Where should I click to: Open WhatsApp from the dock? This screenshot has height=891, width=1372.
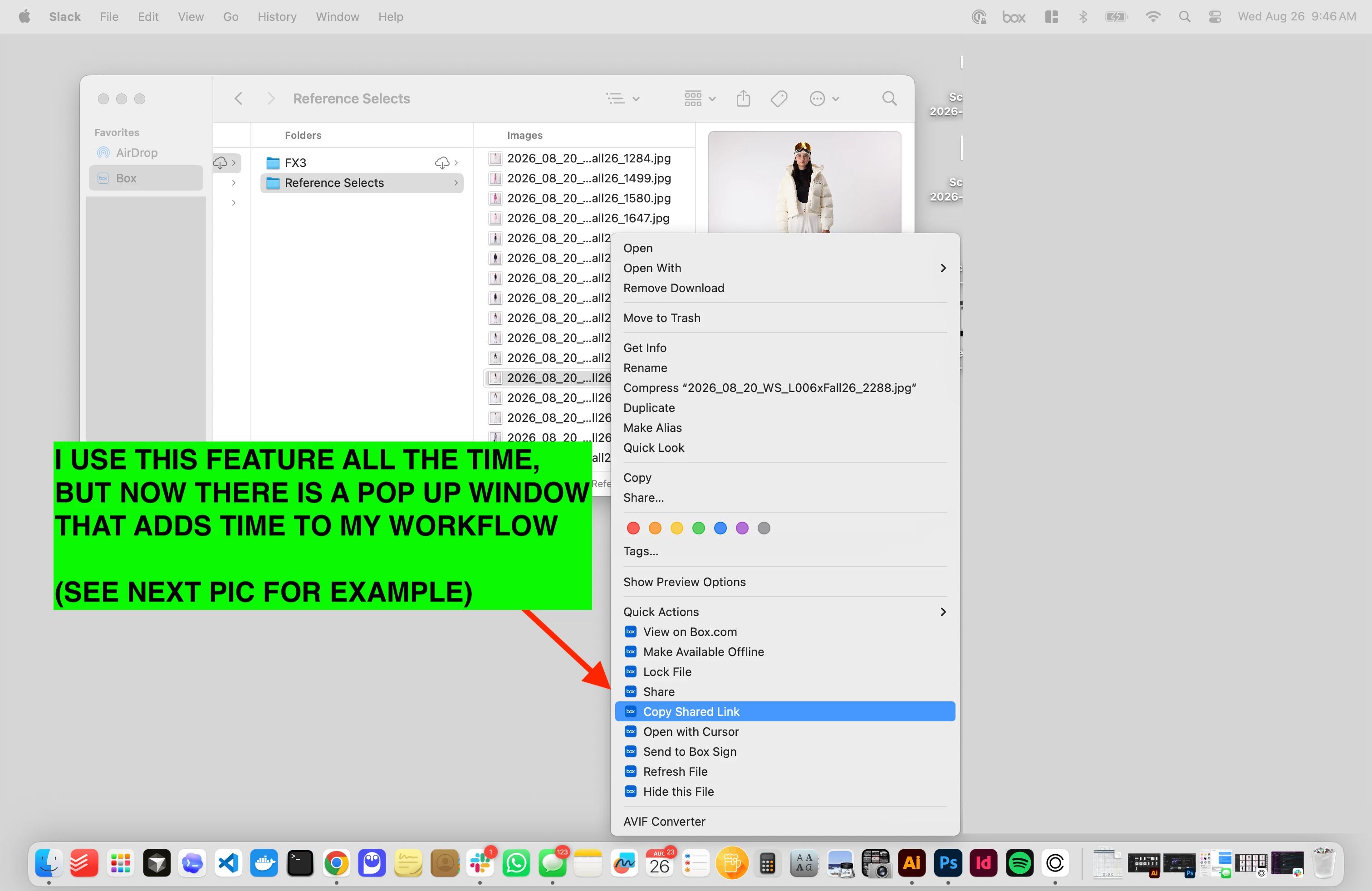[516, 863]
